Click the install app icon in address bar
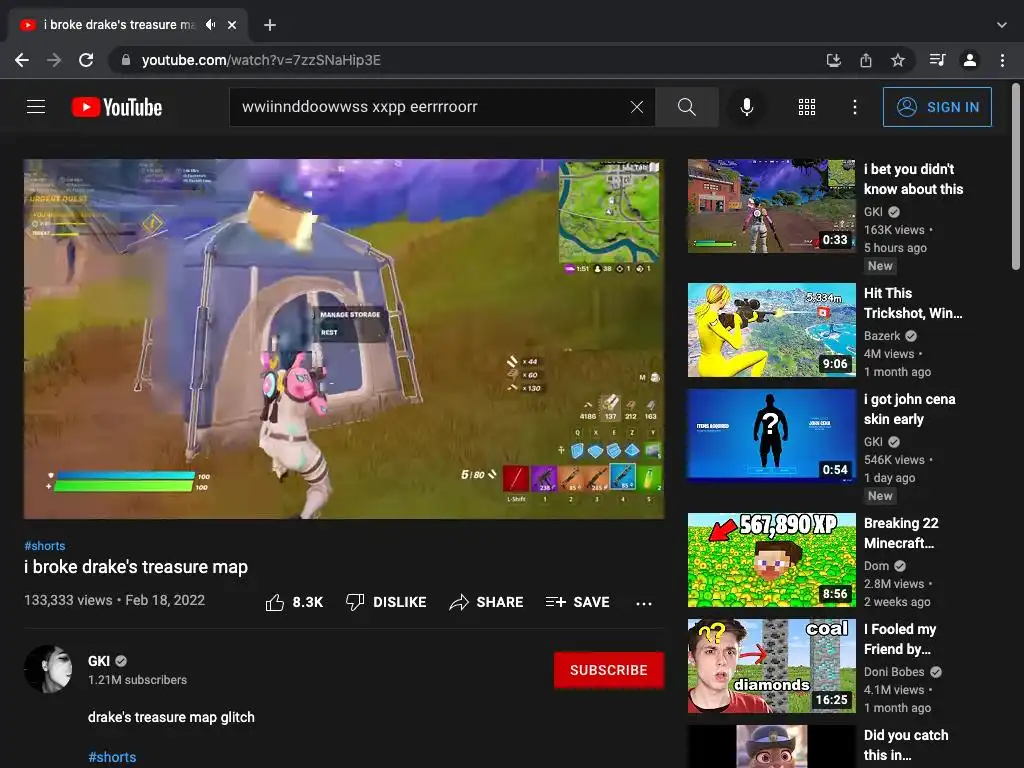 click(x=833, y=60)
